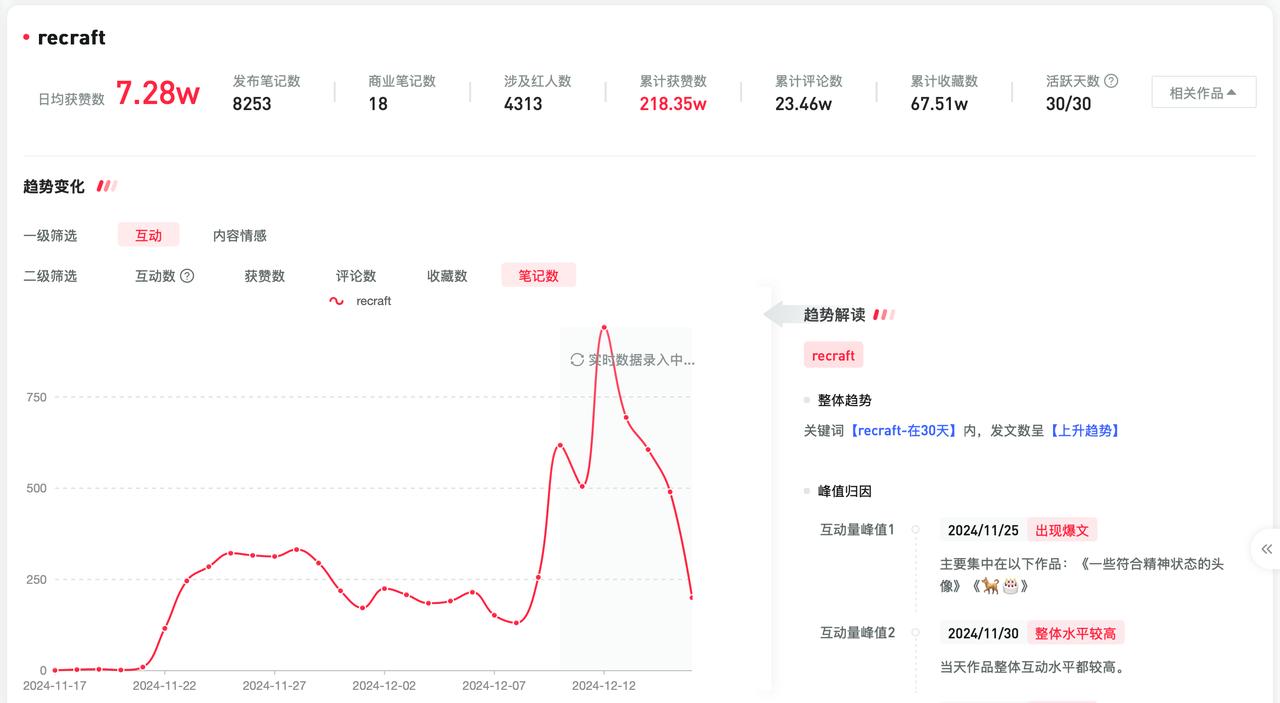The height and width of the screenshot is (703, 1280).
Task: Click the 2024-12-12 x-axis date
Action: [603, 686]
